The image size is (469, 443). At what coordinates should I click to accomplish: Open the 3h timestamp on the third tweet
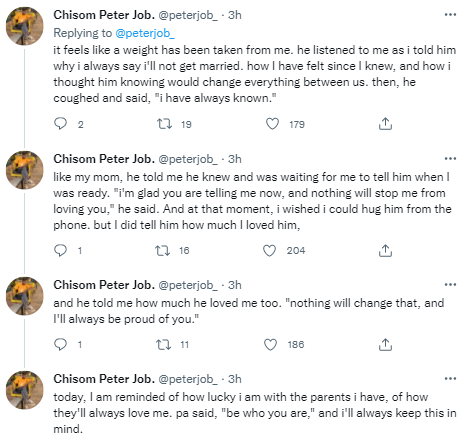[x=235, y=285]
